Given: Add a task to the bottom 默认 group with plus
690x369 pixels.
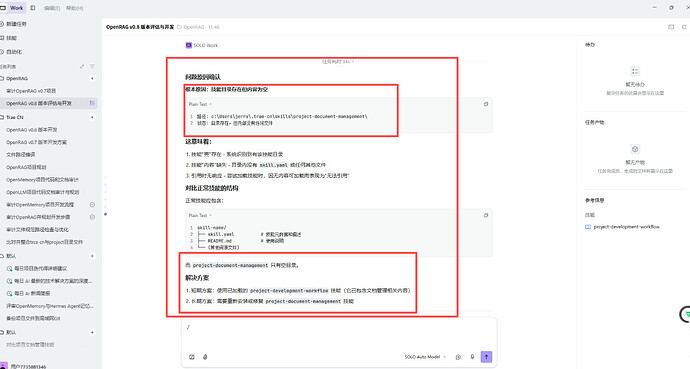Looking at the screenshot, I should (92, 332).
